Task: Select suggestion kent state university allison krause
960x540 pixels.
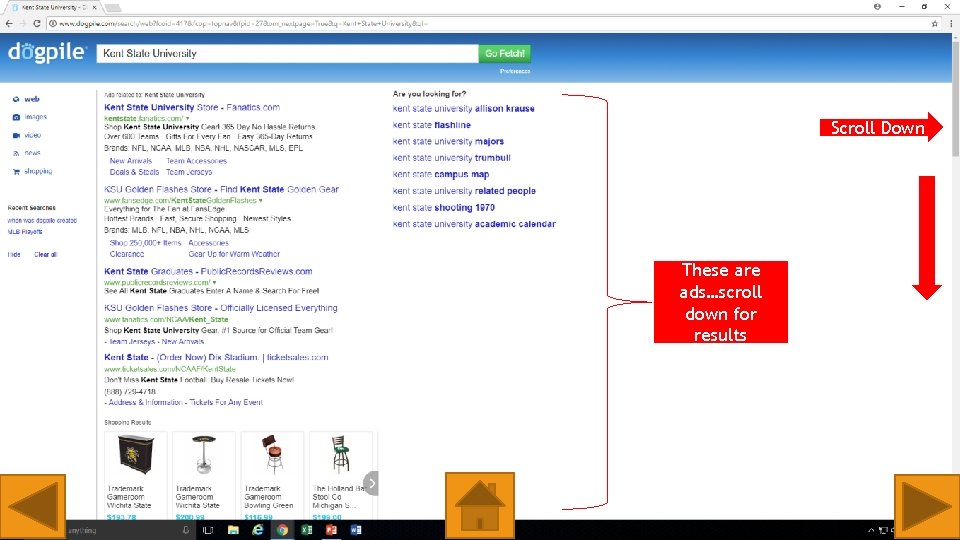Action: [463, 108]
